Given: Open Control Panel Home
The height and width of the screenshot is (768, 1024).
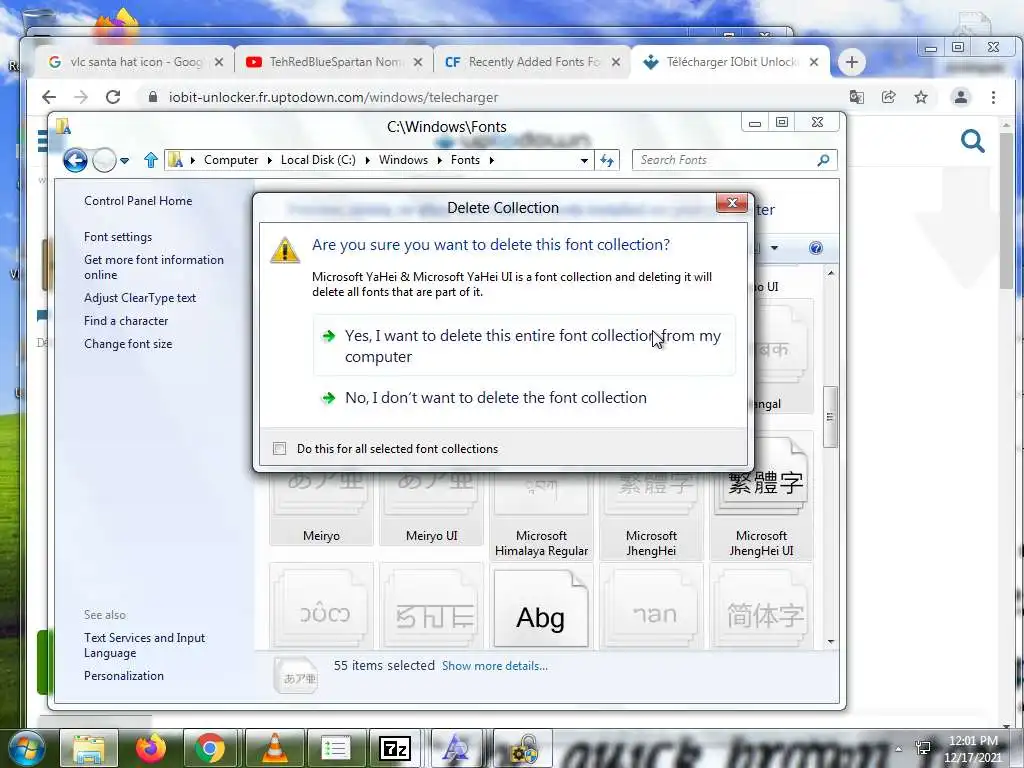Looking at the screenshot, I should [x=138, y=201].
